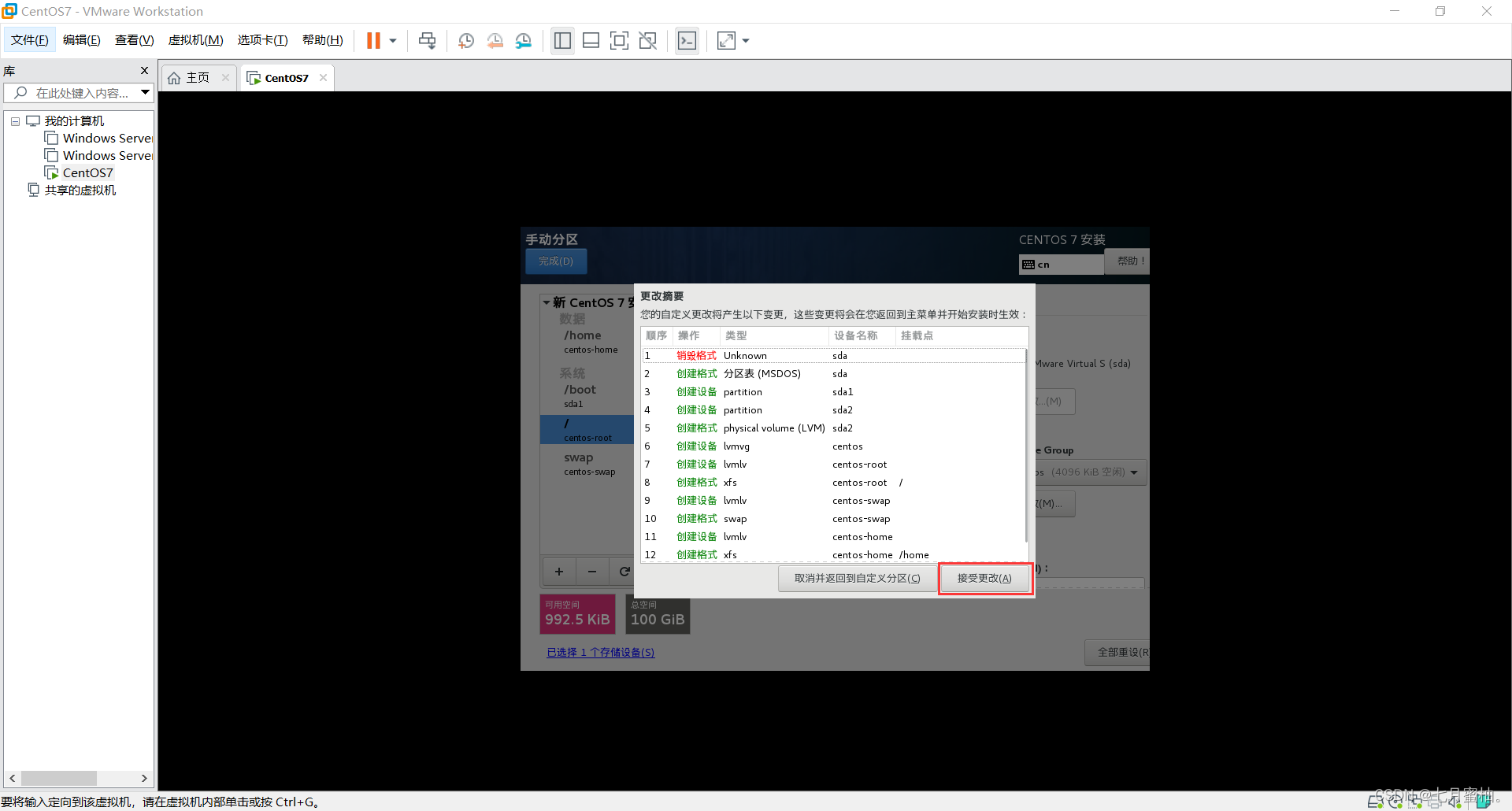Toggle the console view icon

687,41
